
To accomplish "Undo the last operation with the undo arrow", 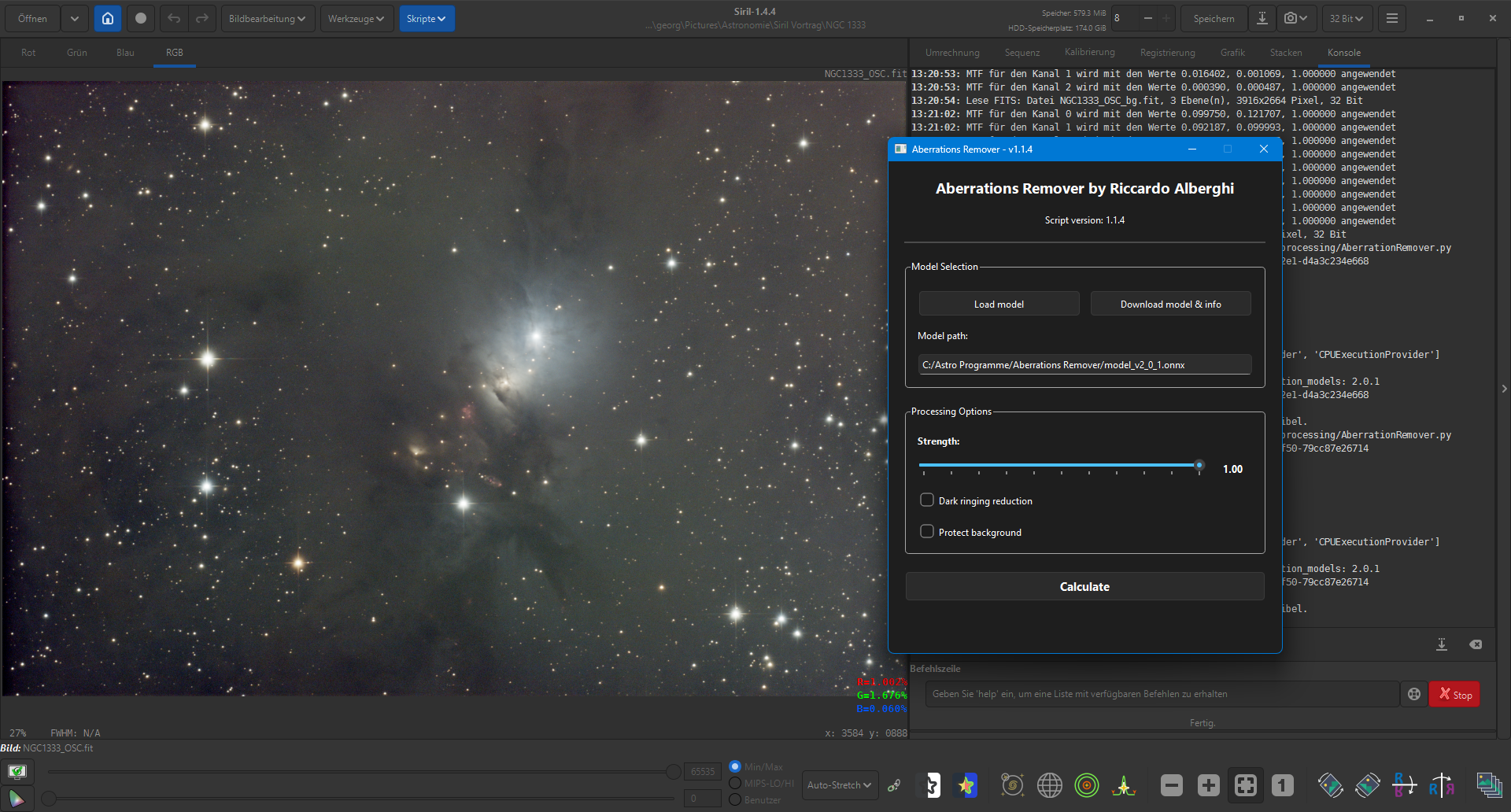I will pos(174,18).
